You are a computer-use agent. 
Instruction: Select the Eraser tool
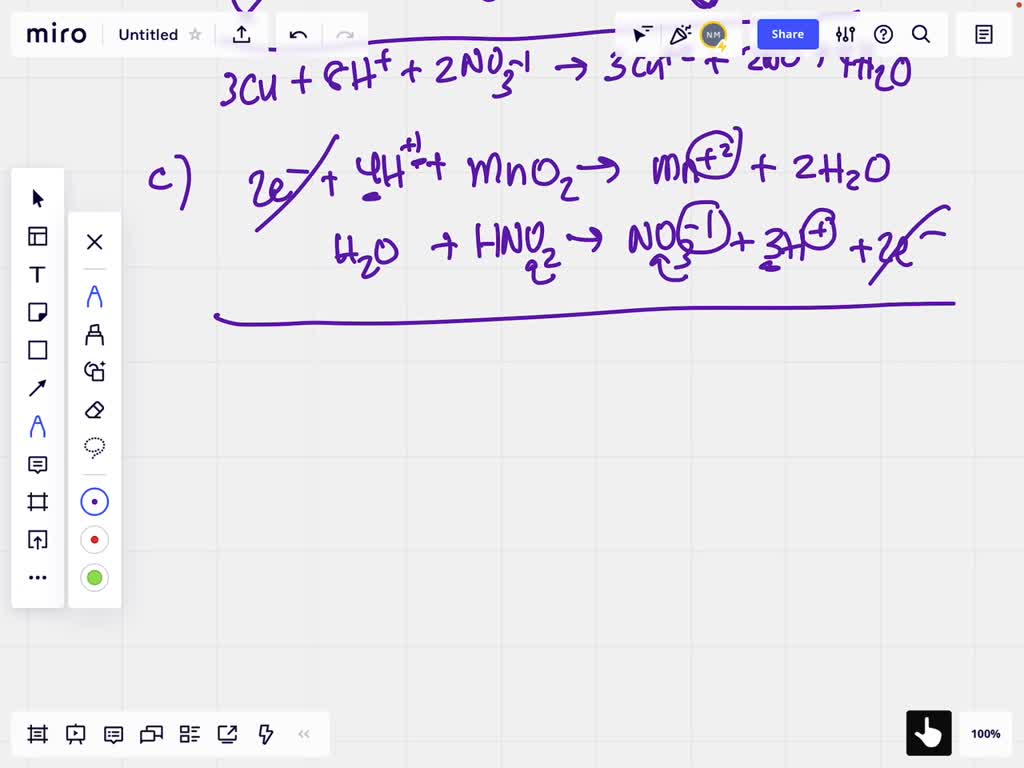pyautogui.click(x=94, y=410)
